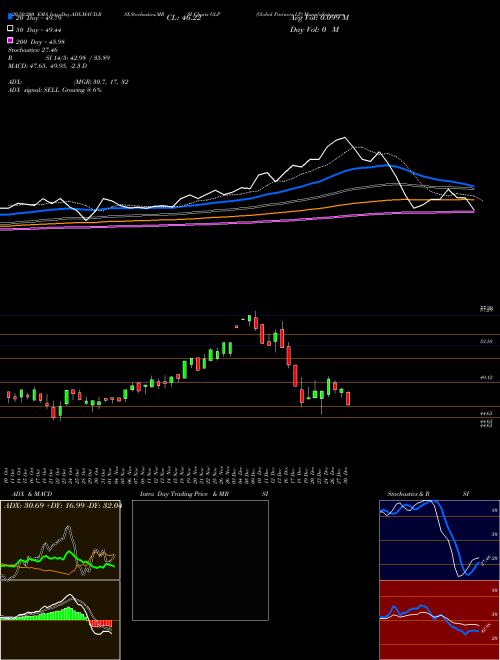Click the 'ADX signal: SELL Growing @ 6%' text
Image resolution: width=500 pixels, height=660 pixels.
[x=55, y=90]
